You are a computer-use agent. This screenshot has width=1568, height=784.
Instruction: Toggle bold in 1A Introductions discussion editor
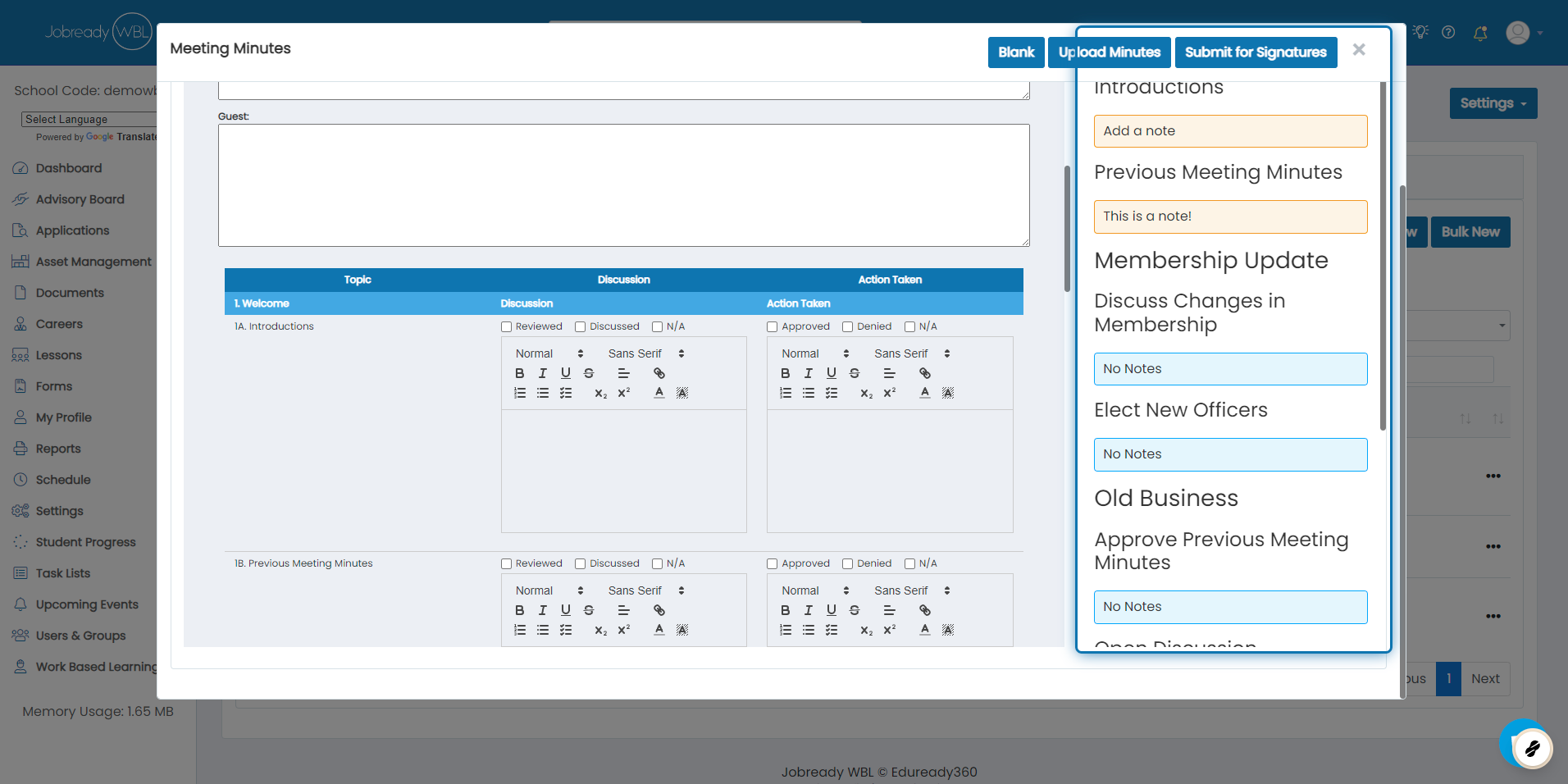click(x=519, y=373)
